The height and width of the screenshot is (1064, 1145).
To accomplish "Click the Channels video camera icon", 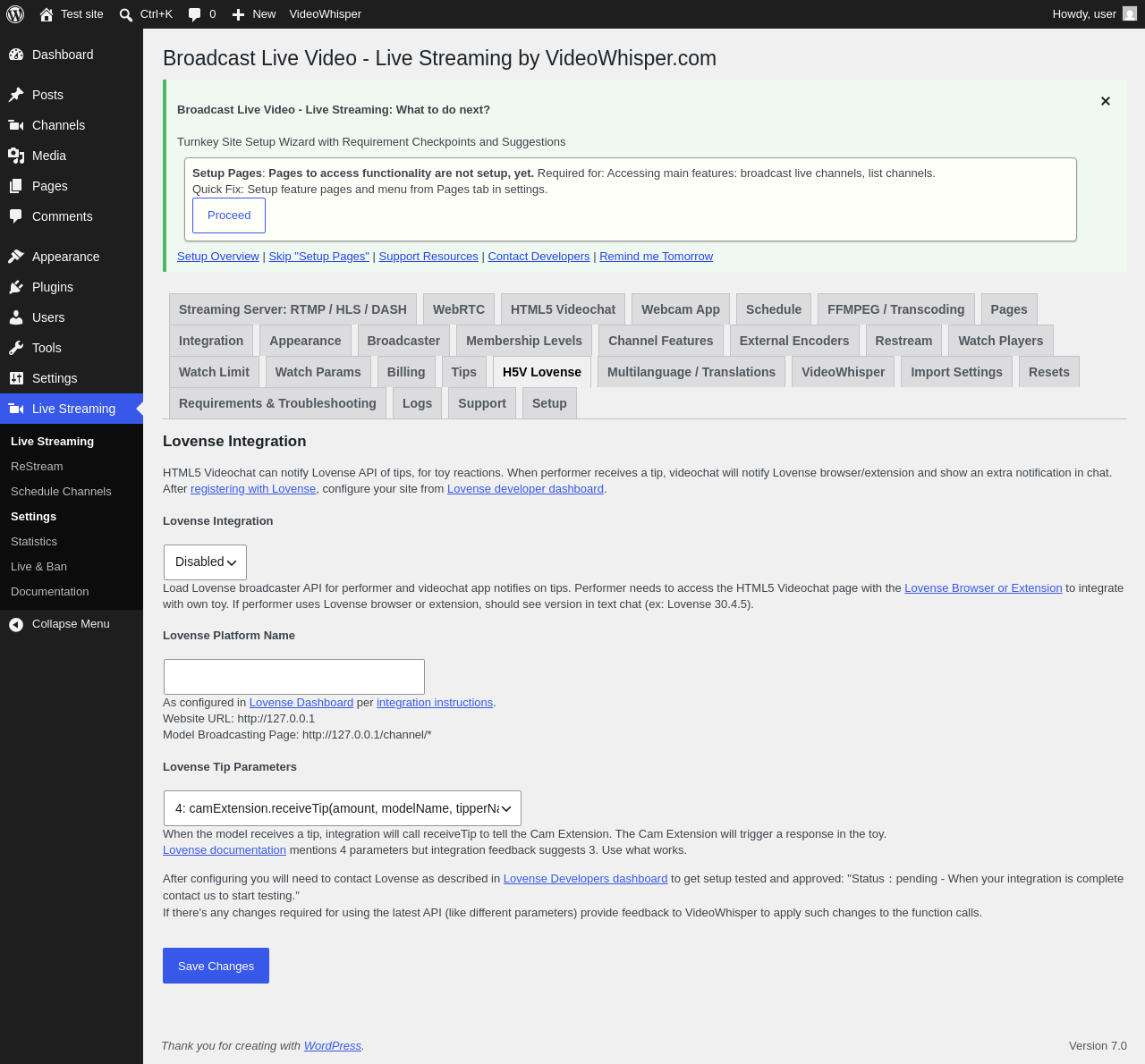I will coord(16,125).
